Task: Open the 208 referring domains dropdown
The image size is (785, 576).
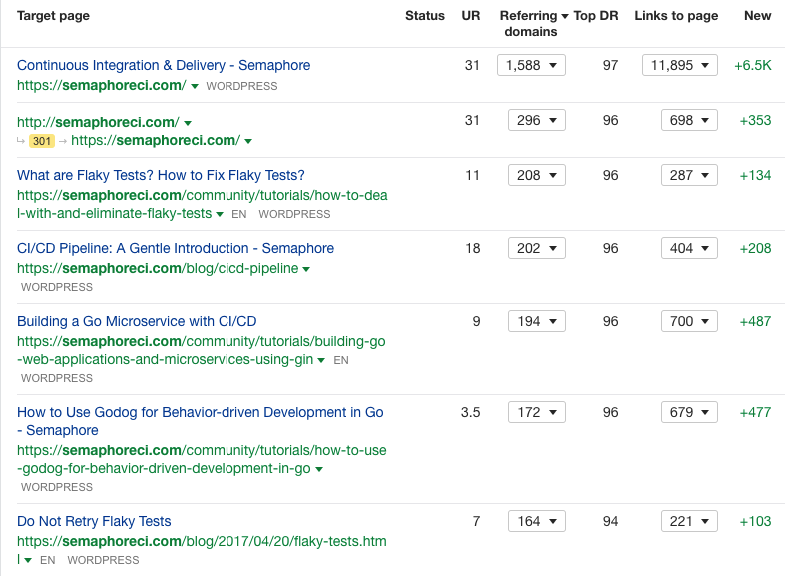Action: (536, 175)
